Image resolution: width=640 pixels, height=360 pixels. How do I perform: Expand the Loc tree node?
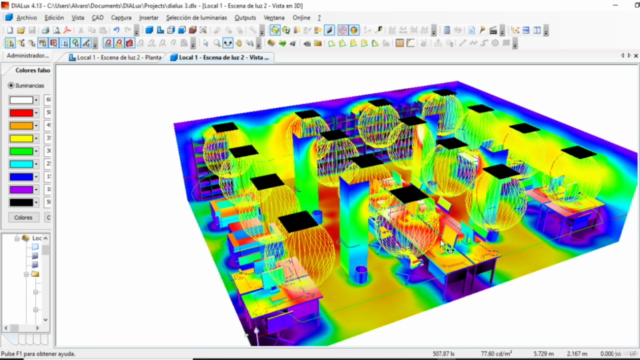pyautogui.click(x=17, y=238)
